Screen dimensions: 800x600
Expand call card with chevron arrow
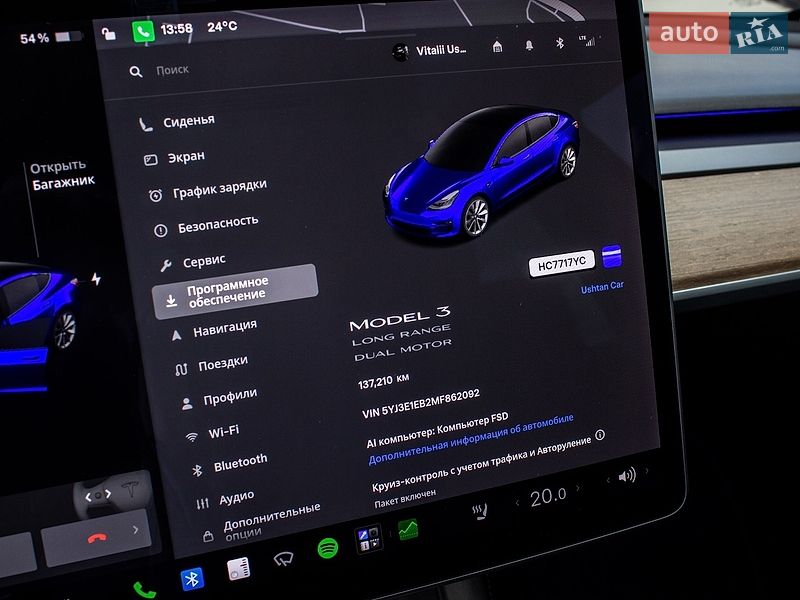[136, 530]
